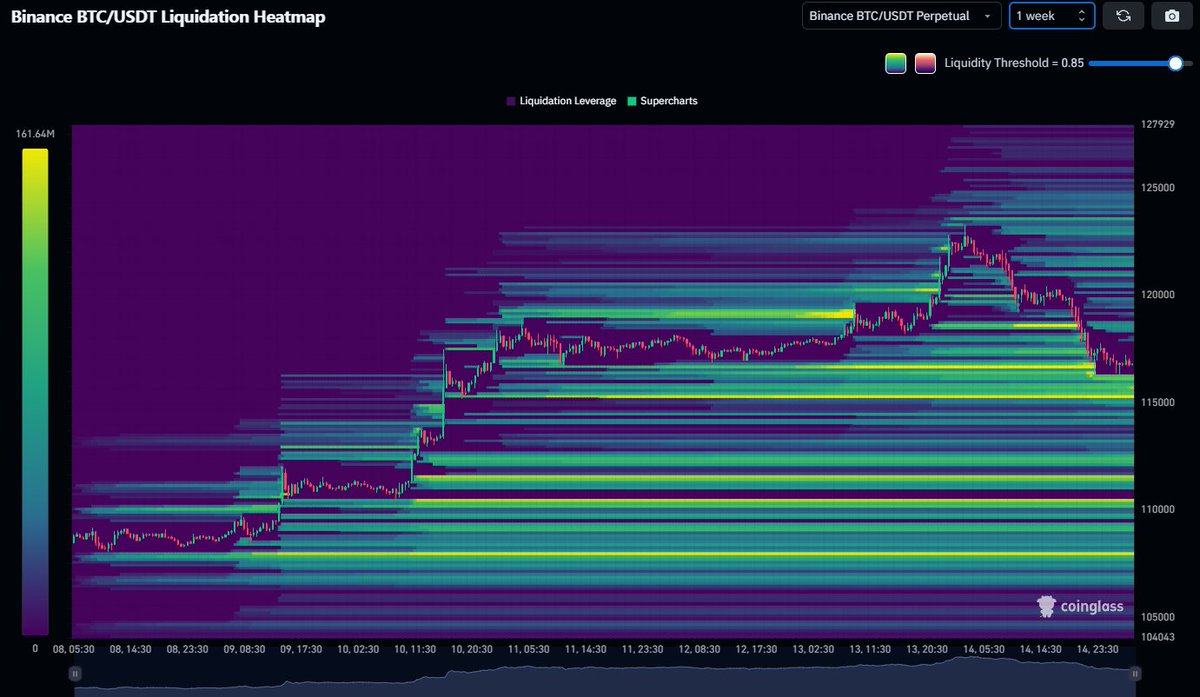Click the Liquidity Threshold slider handle

coord(1175,63)
